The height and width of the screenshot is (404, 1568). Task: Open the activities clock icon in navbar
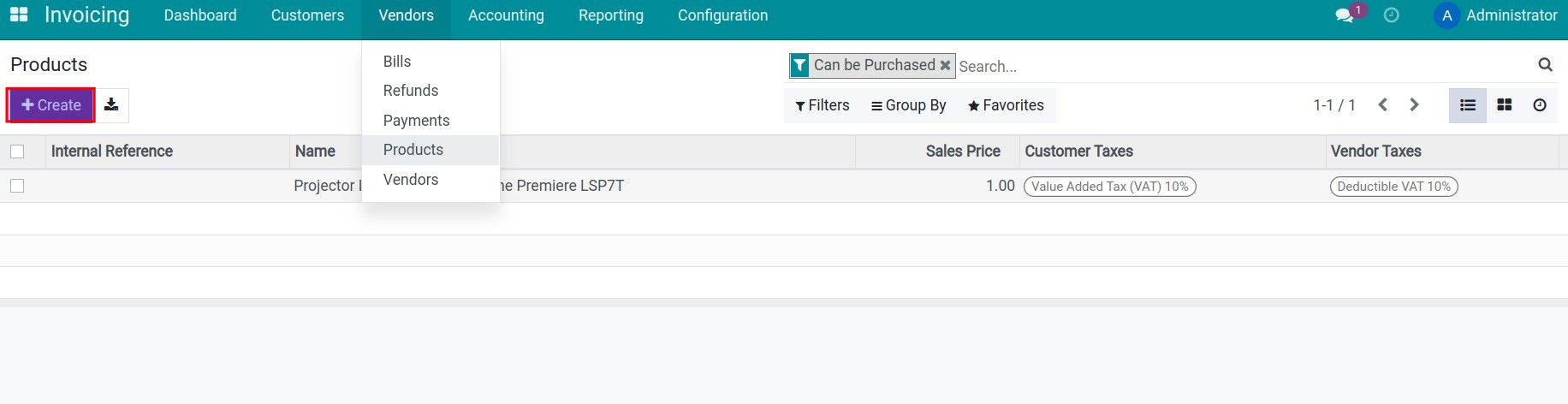coord(1392,15)
